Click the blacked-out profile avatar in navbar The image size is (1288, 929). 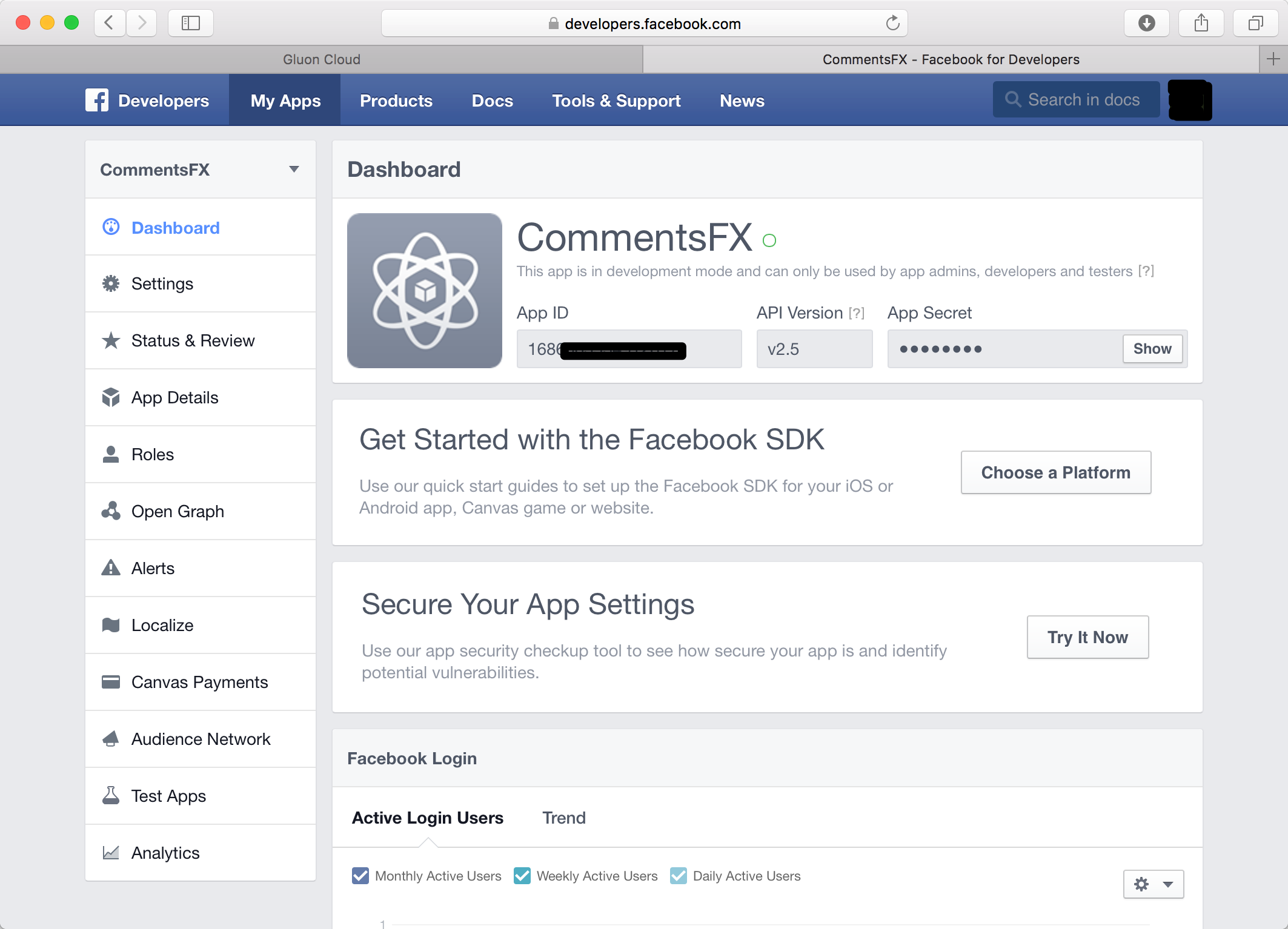click(x=1190, y=100)
